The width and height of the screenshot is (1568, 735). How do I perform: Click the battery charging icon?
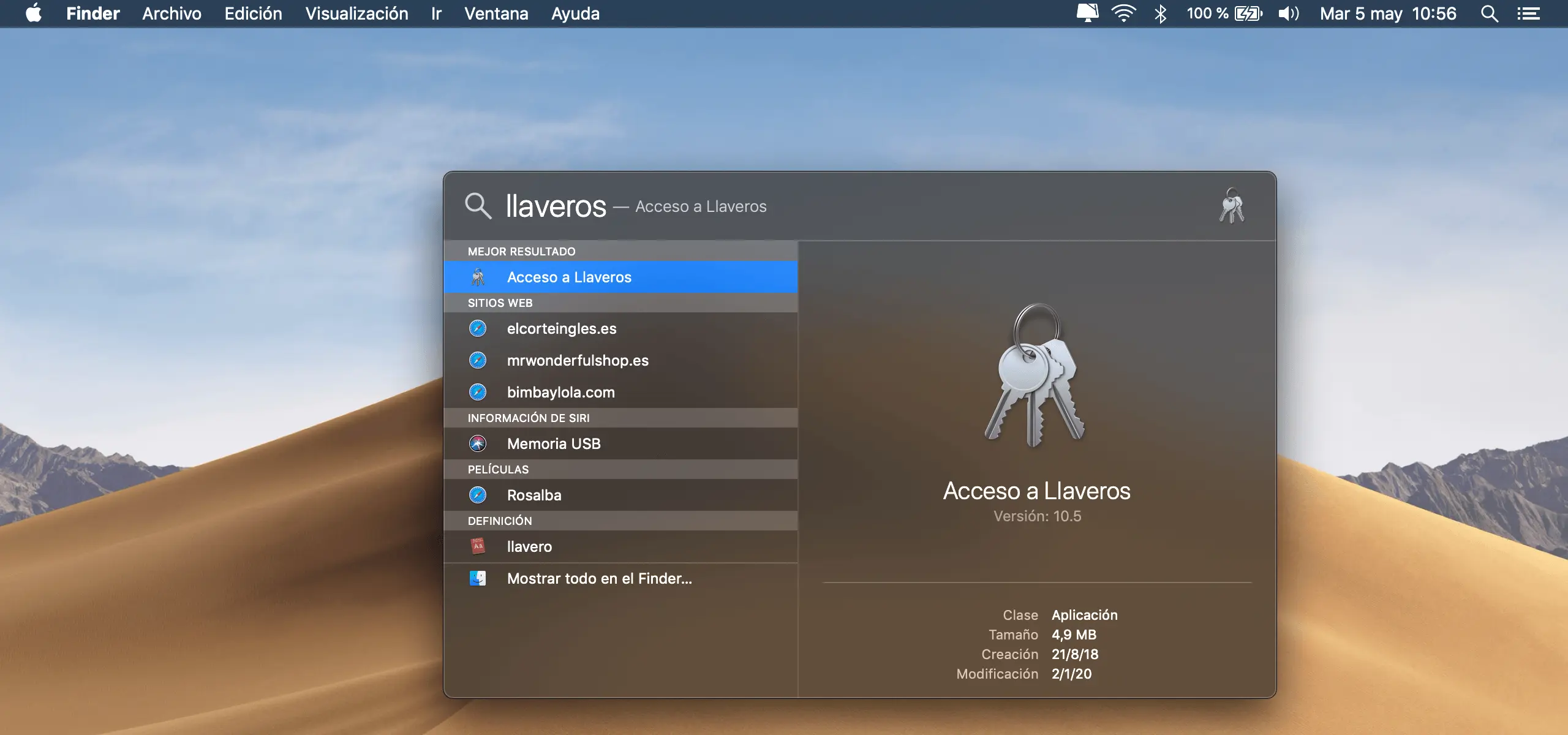[1248, 13]
